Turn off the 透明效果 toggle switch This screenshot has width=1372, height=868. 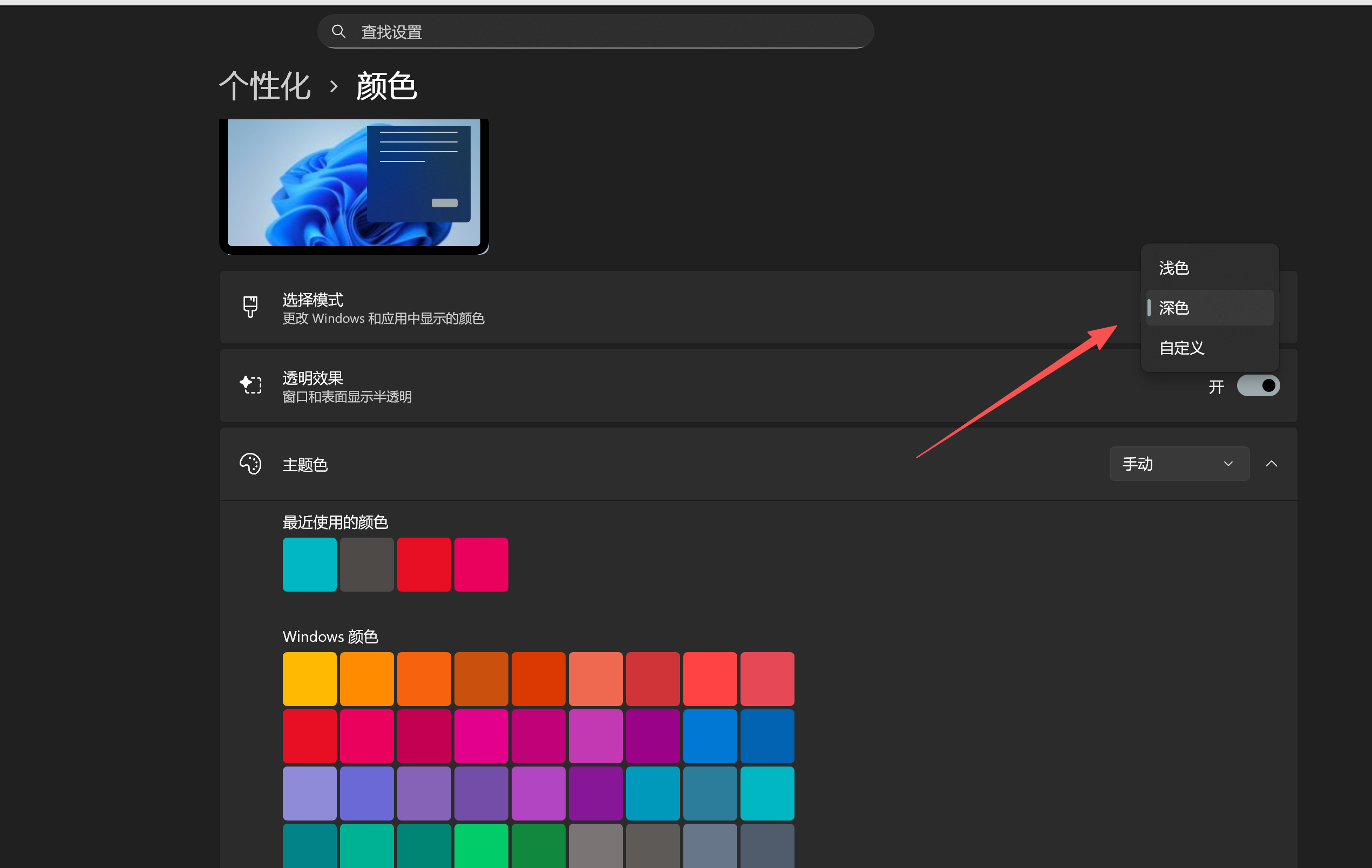pos(1259,386)
